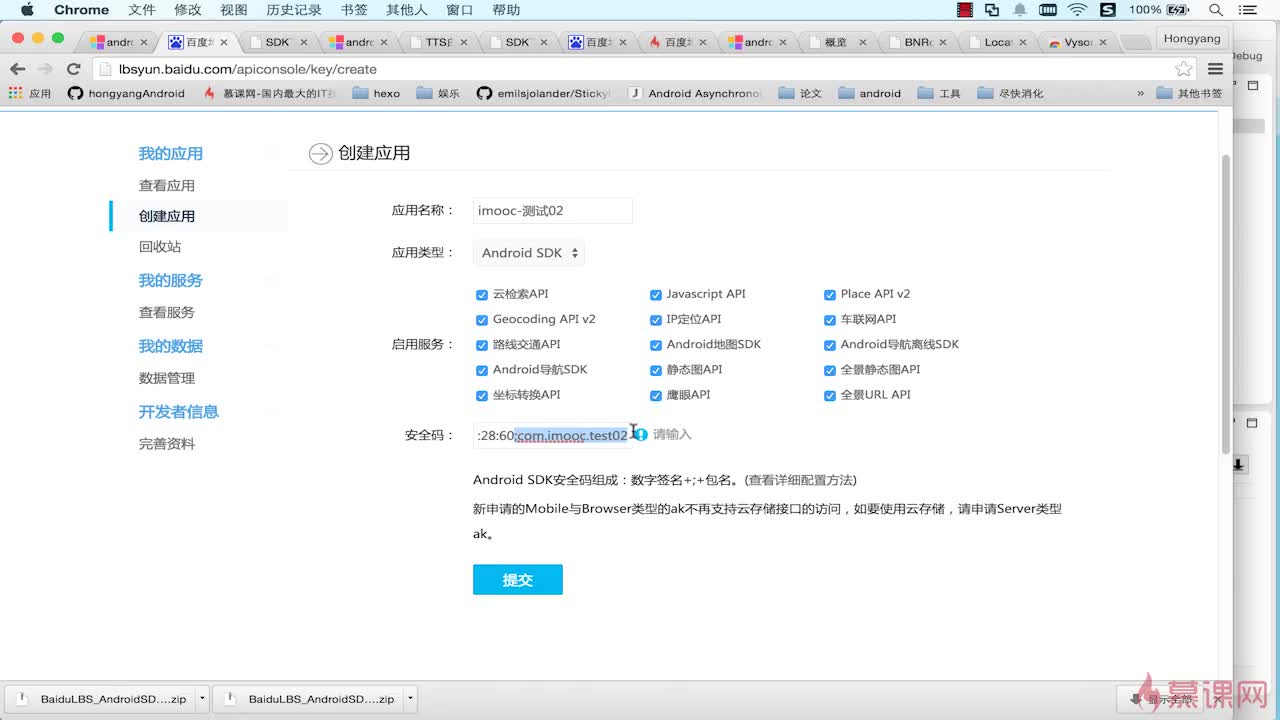Screen dimensions: 1280x720
Task: Open the Android Asynchronous bookmark
Action: (696, 93)
